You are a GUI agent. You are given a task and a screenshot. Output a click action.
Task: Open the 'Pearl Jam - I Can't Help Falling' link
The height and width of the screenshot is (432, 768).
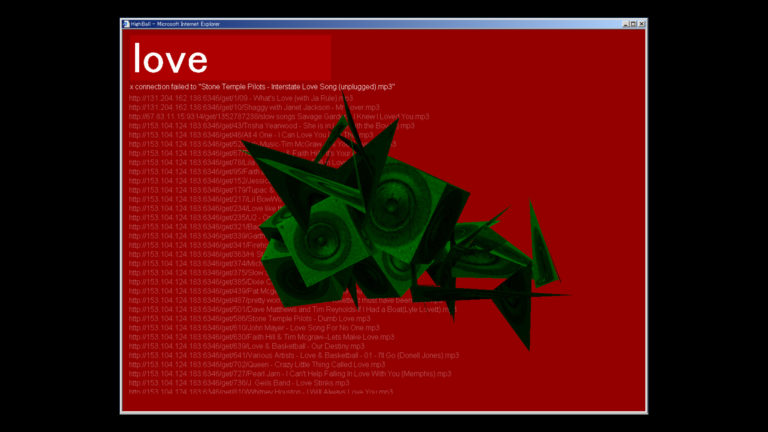290,374
